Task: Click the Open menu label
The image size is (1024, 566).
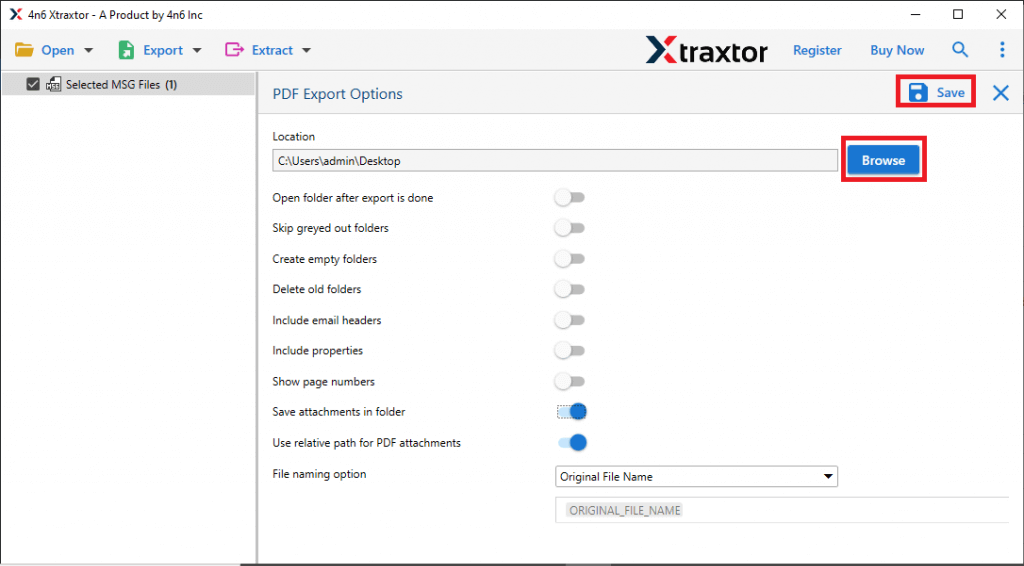Action: pyautogui.click(x=57, y=50)
